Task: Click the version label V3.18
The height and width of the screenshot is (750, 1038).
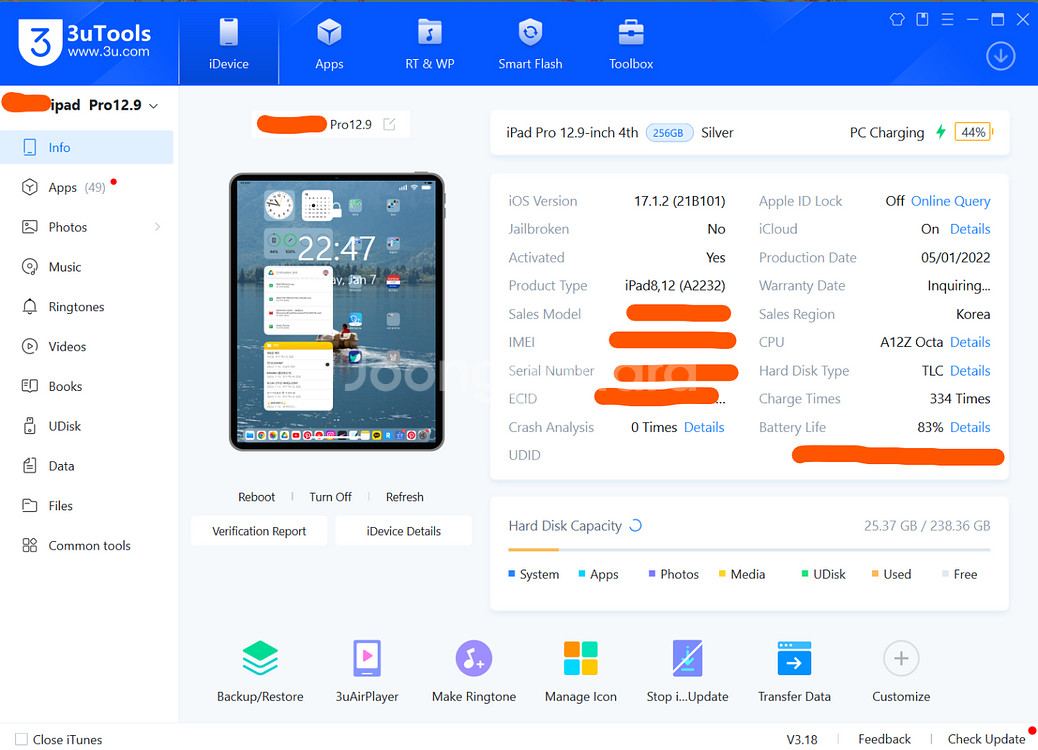Action: click(x=802, y=739)
